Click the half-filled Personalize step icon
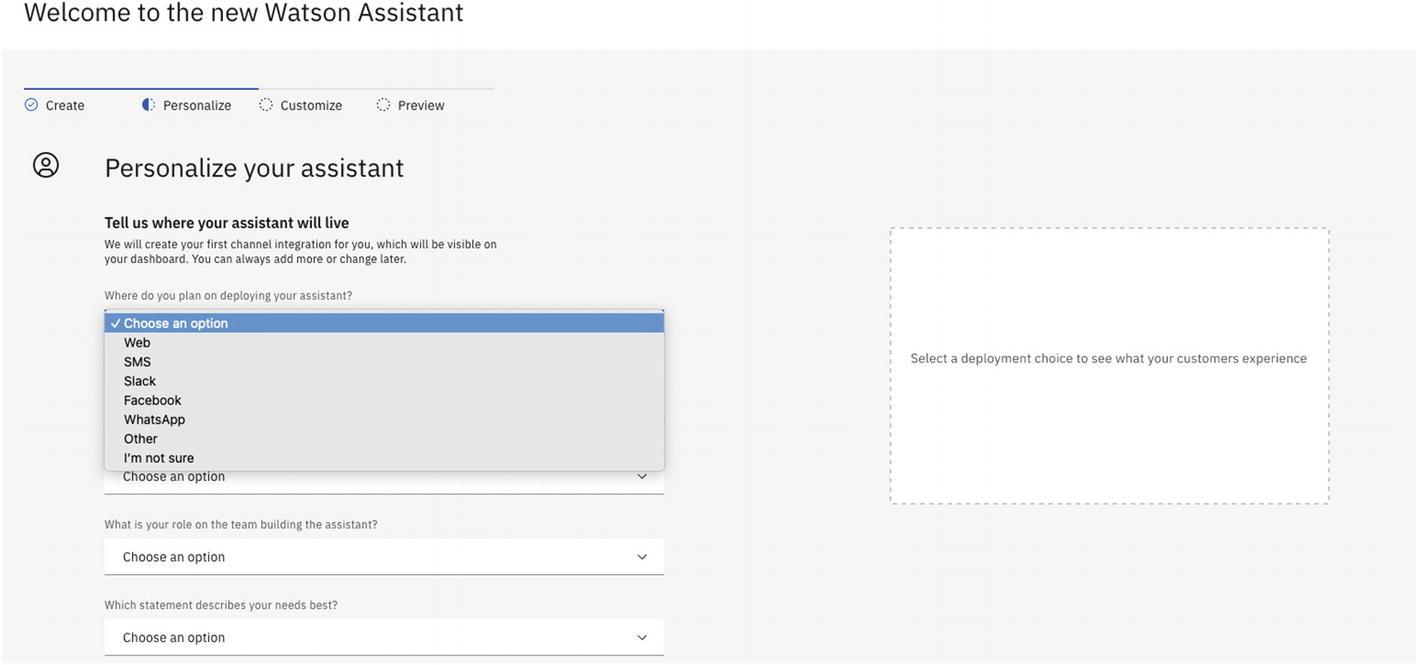The image size is (1418, 665). 149,105
